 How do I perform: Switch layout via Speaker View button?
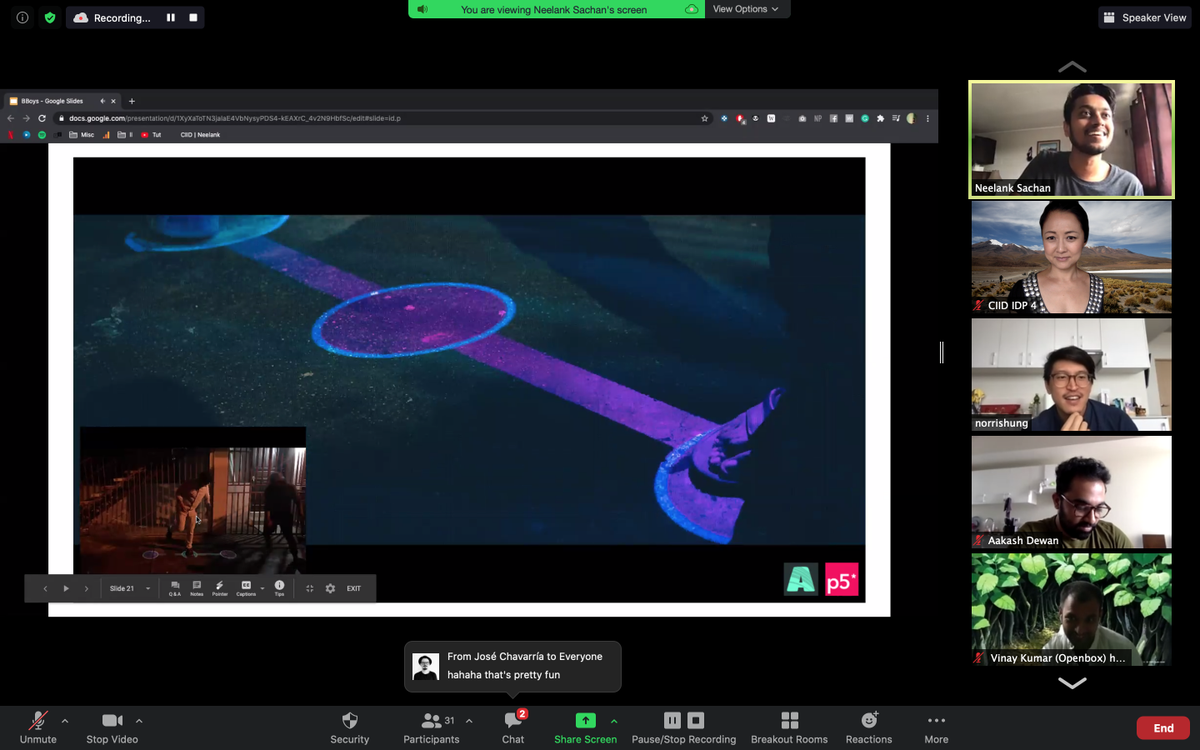1144,17
